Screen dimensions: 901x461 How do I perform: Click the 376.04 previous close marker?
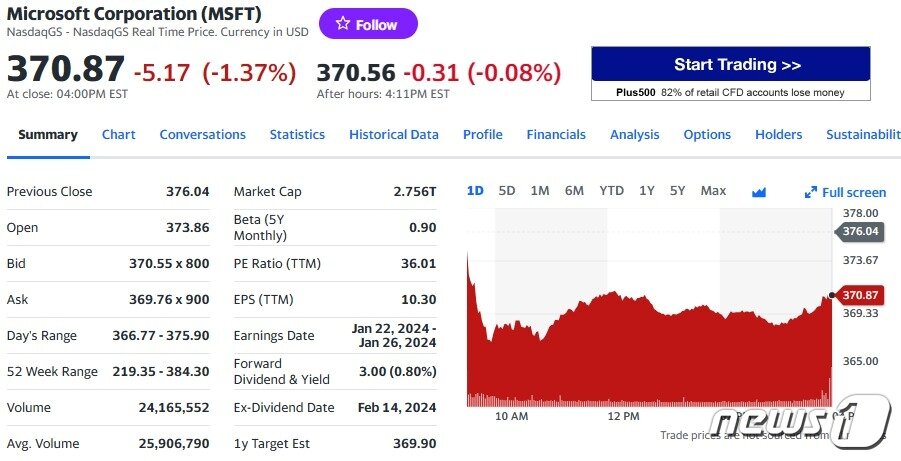859,231
